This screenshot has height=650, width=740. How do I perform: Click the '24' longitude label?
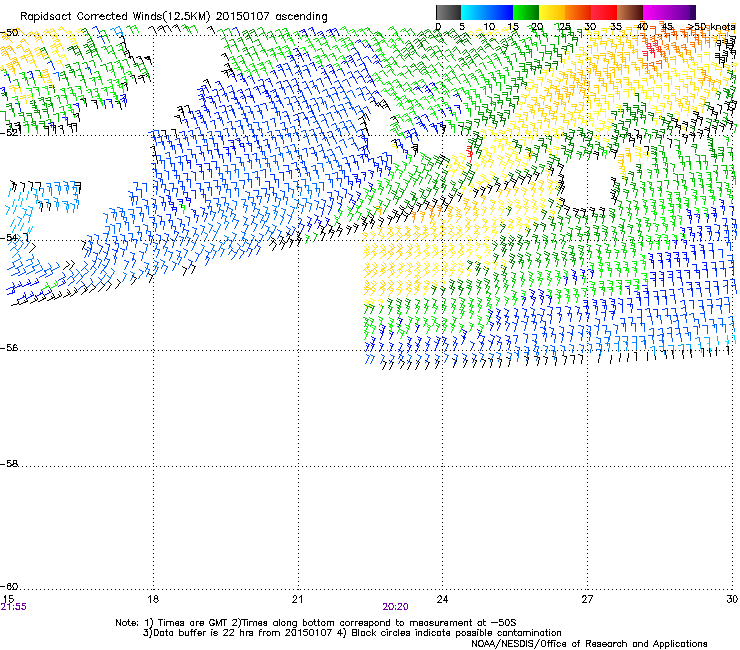[442, 599]
